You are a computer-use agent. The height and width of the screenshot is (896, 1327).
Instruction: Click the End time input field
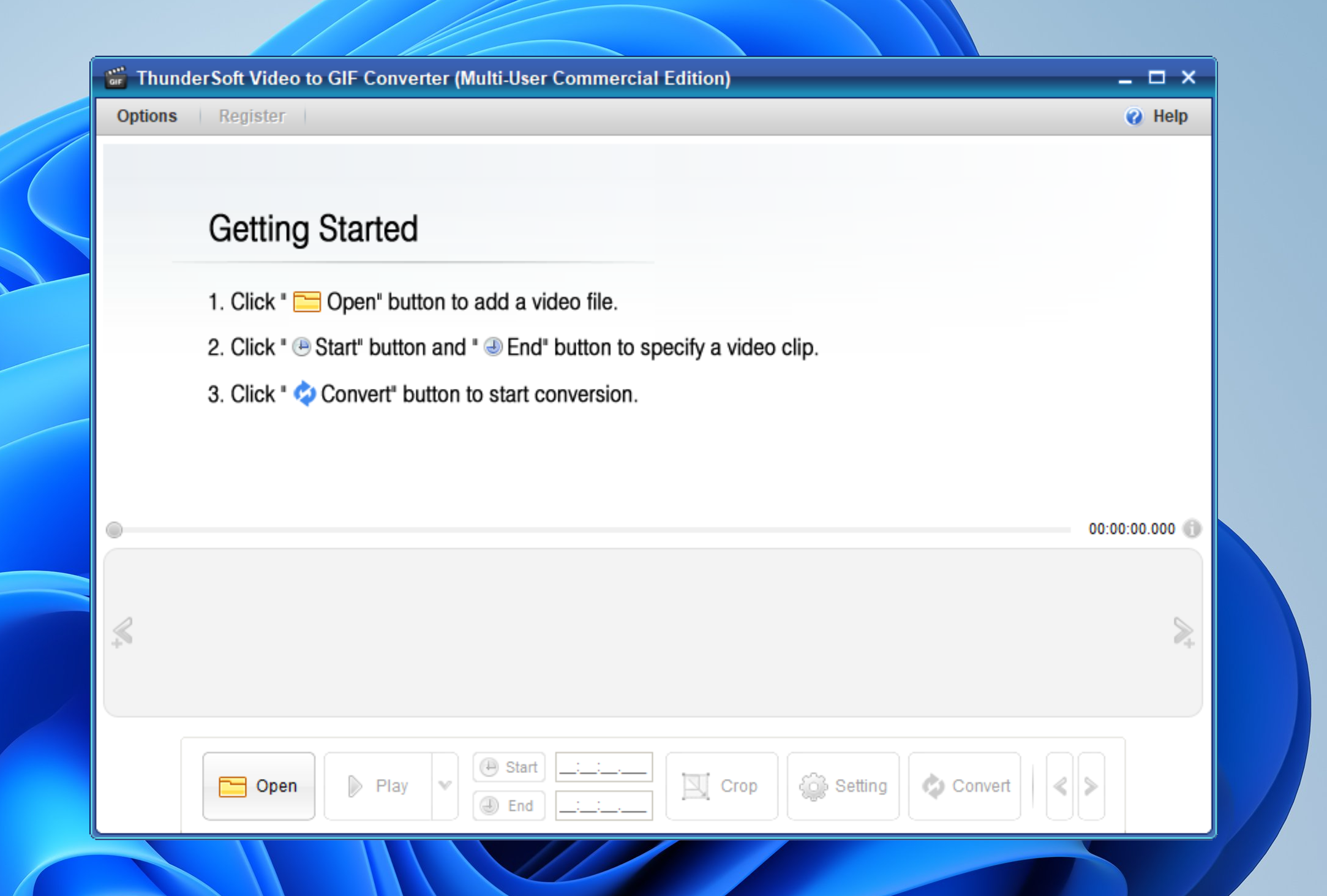[x=604, y=805]
